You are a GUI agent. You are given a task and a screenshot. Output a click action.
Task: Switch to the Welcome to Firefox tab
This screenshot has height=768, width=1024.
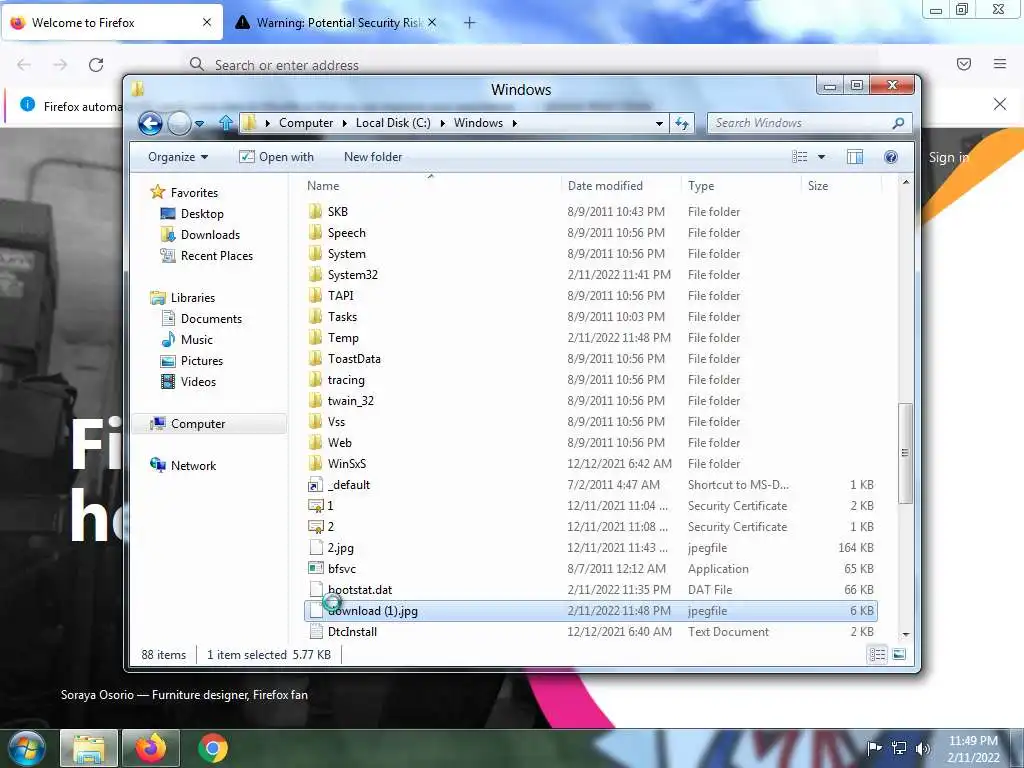112,23
